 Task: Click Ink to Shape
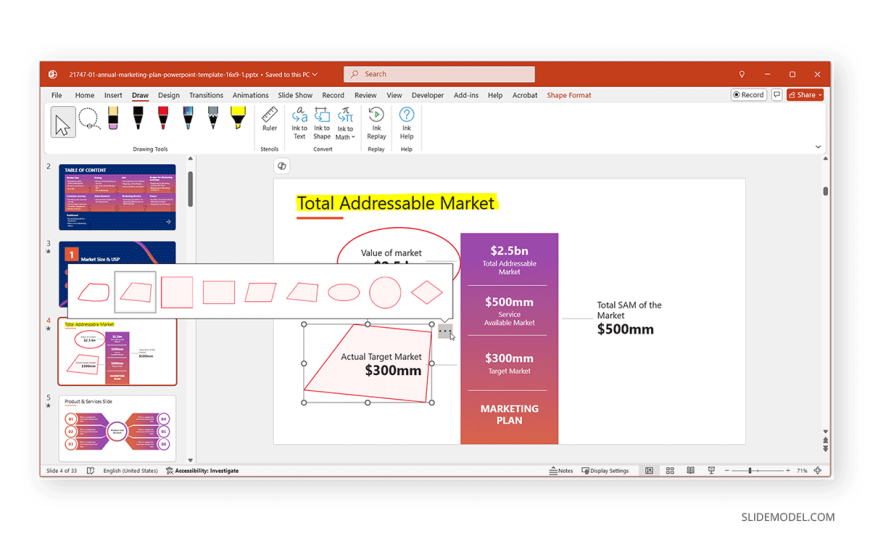[x=322, y=123]
